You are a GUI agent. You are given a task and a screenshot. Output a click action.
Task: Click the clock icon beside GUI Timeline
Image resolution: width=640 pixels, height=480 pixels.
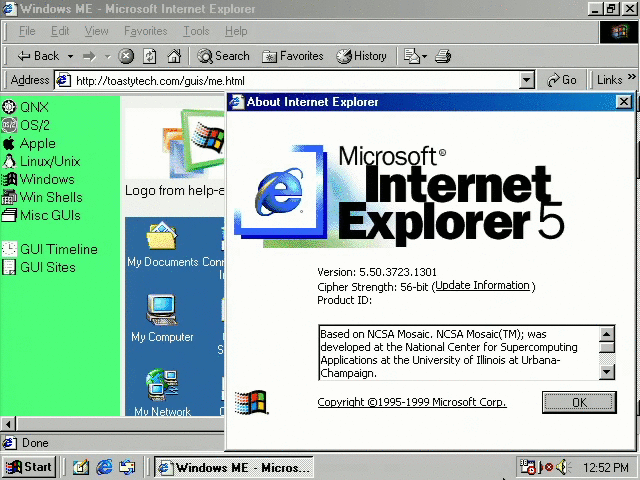click(x=9, y=249)
